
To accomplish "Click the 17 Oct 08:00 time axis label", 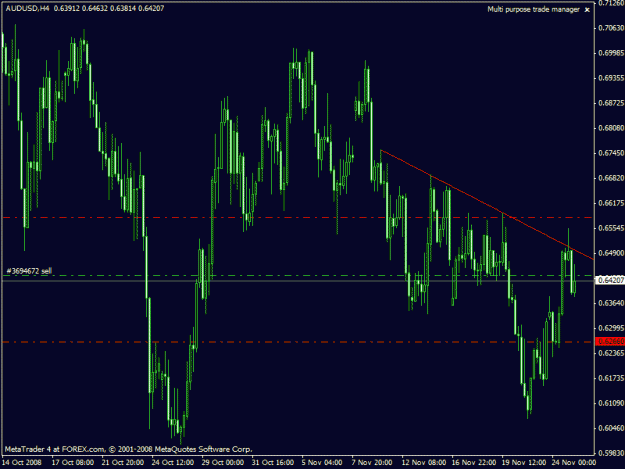I will pos(73,462).
